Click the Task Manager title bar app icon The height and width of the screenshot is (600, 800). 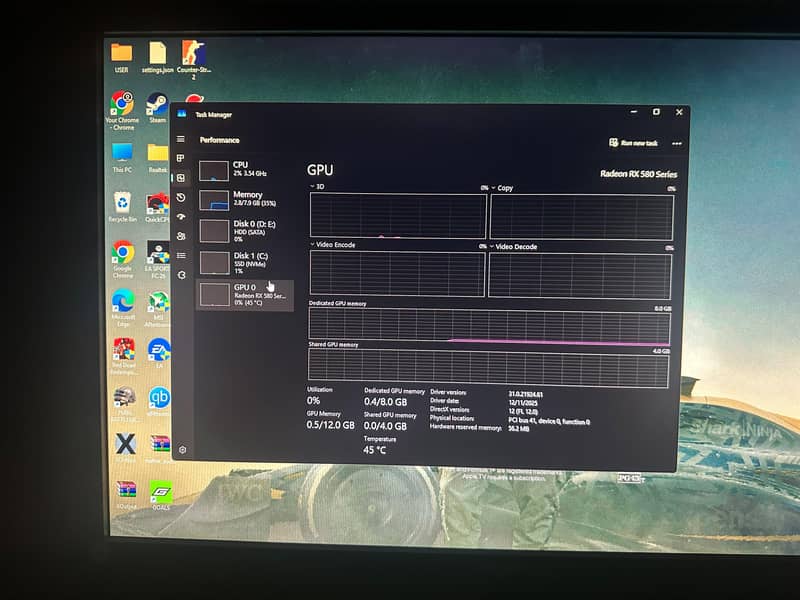pyautogui.click(x=182, y=114)
